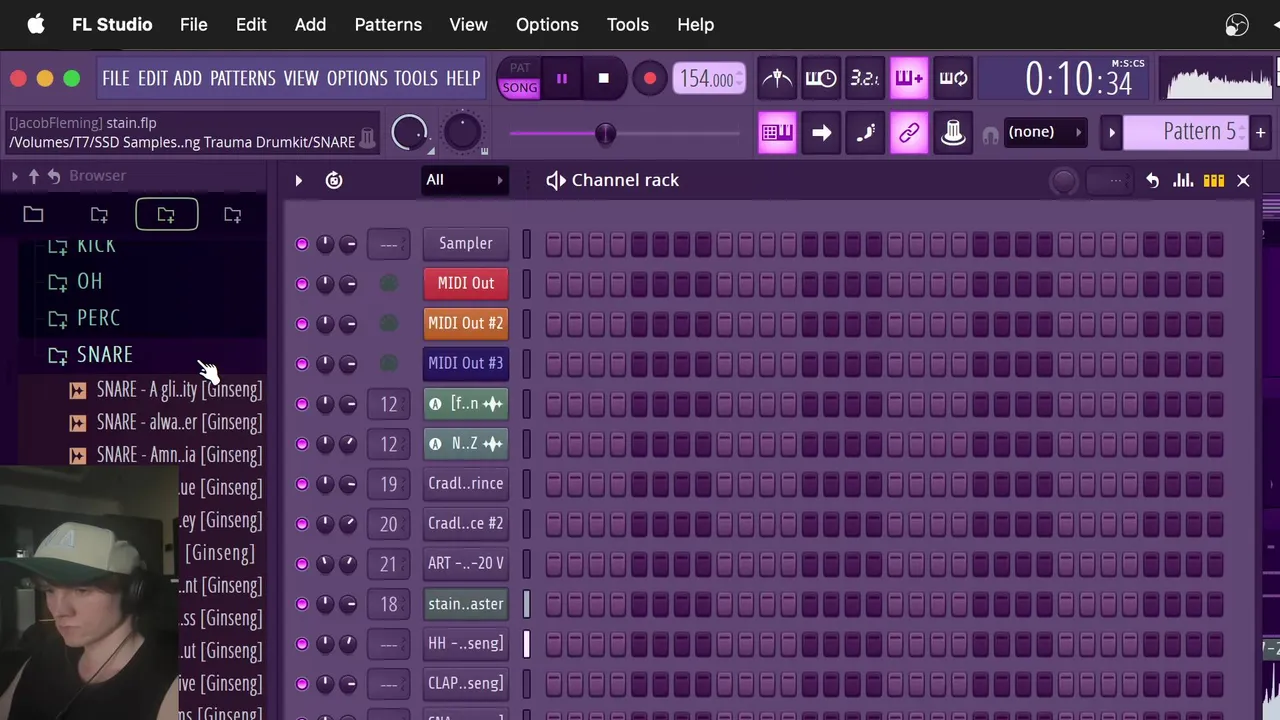Click the 154.000 tempo field

(709, 79)
